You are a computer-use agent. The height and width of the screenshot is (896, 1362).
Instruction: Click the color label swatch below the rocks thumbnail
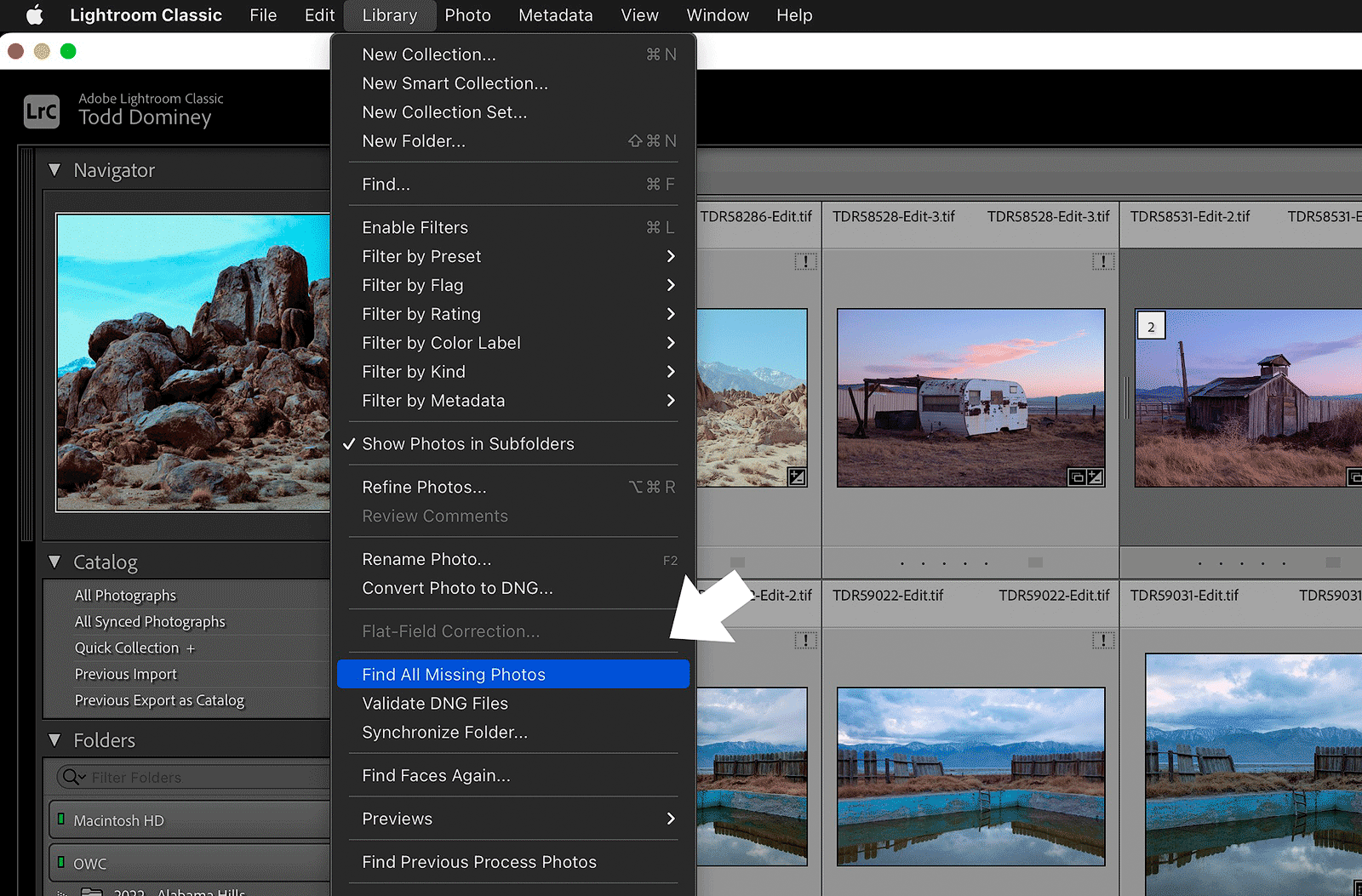click(x=737, y=562)
